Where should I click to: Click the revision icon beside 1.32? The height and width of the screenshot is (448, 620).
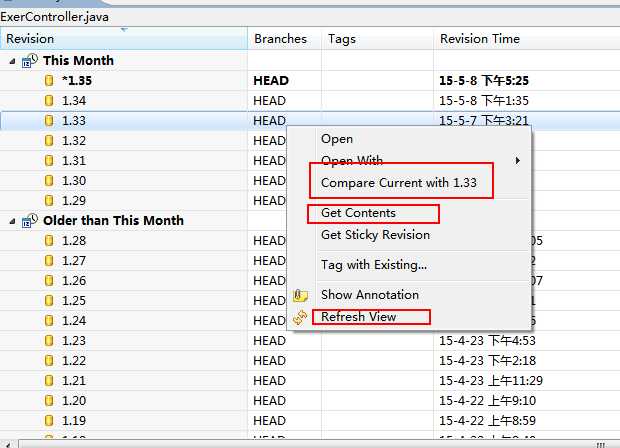[49, 141]
